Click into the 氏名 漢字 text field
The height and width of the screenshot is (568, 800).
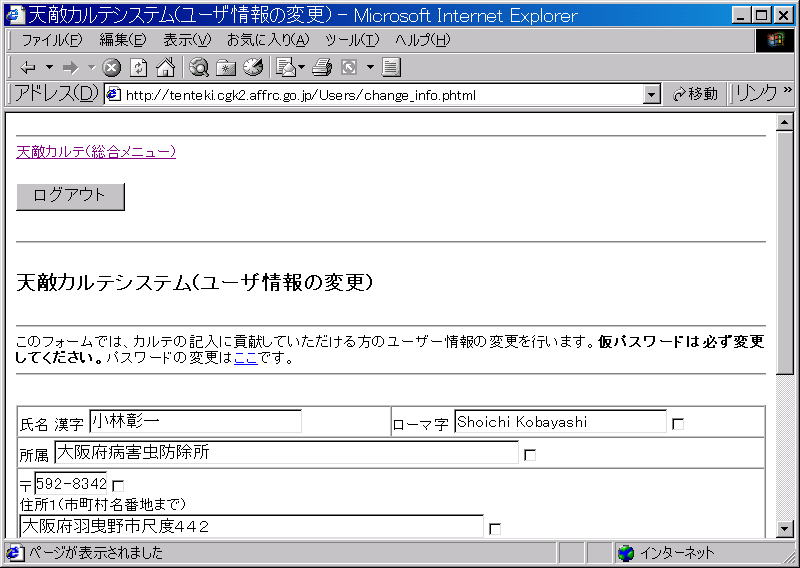click(195, 422)
